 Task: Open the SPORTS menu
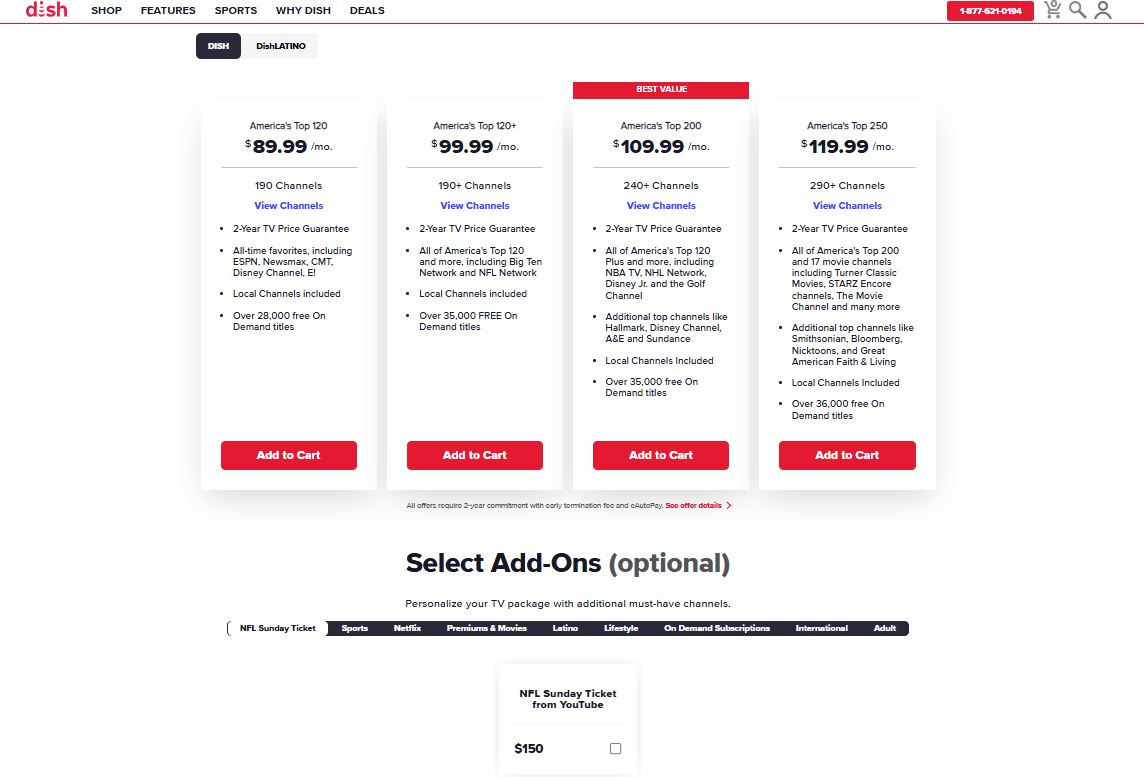(235, 10)
